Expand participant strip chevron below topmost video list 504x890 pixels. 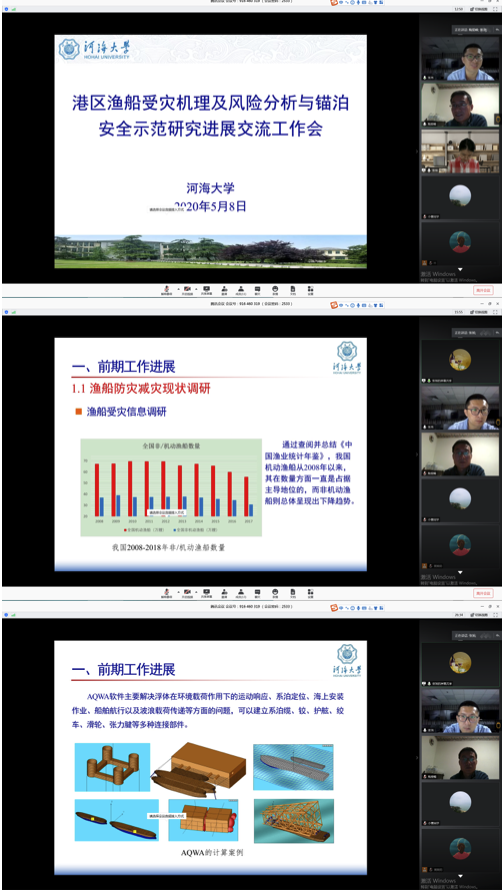pos(460,269)
